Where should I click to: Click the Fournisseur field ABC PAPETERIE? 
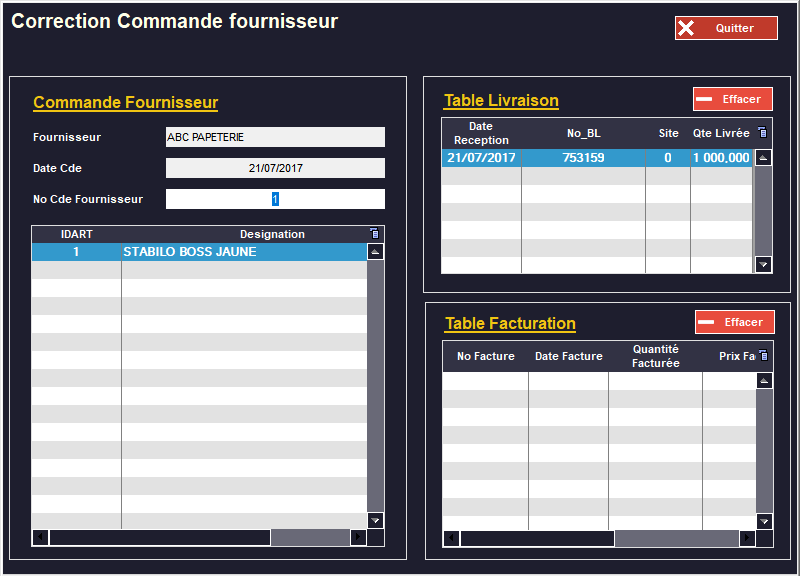[x=275, y=137]
